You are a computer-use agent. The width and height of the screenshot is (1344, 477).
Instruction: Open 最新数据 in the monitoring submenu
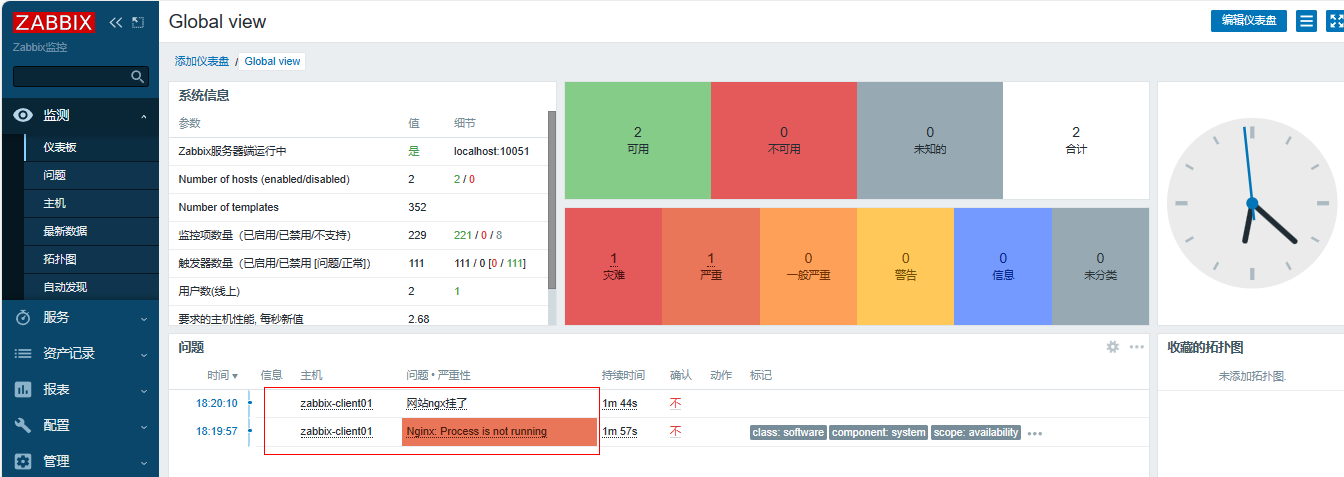point(65,231)
